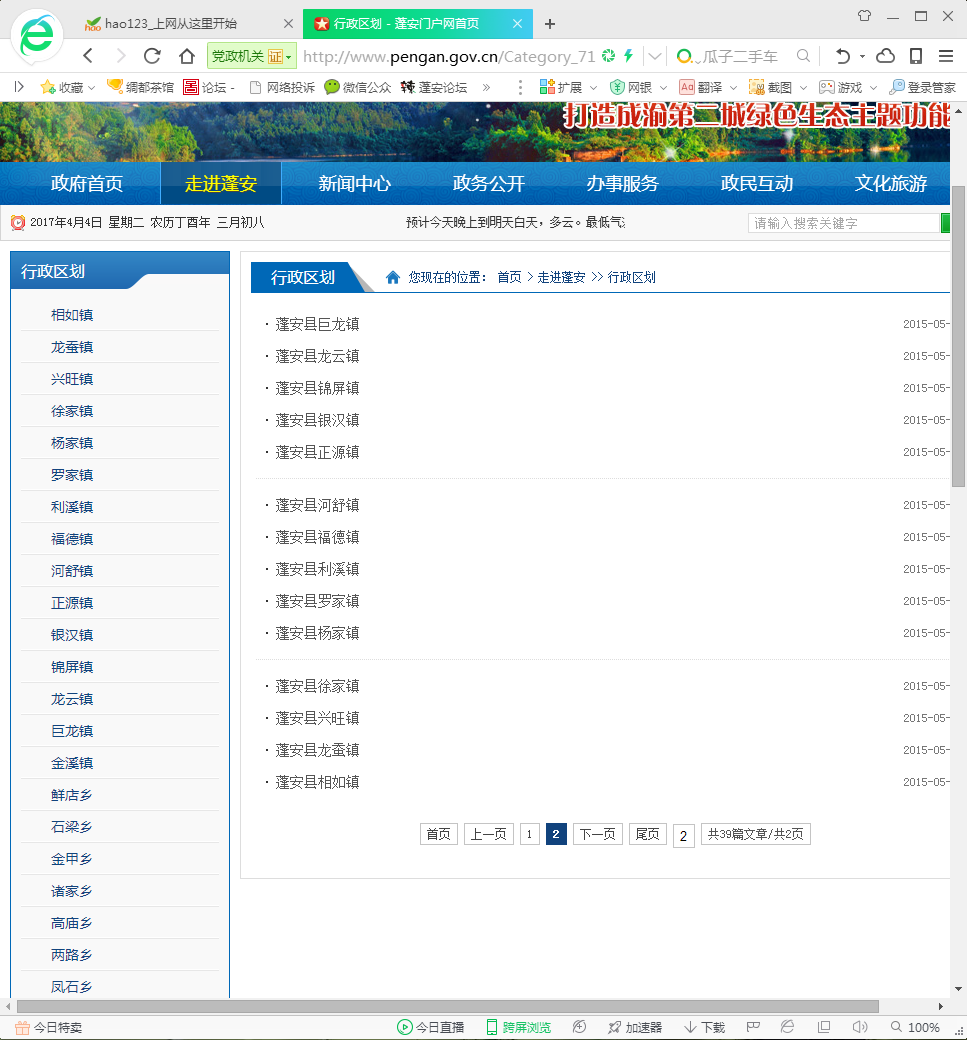Click the 100% zoom level control

(x=923, y=1027)
